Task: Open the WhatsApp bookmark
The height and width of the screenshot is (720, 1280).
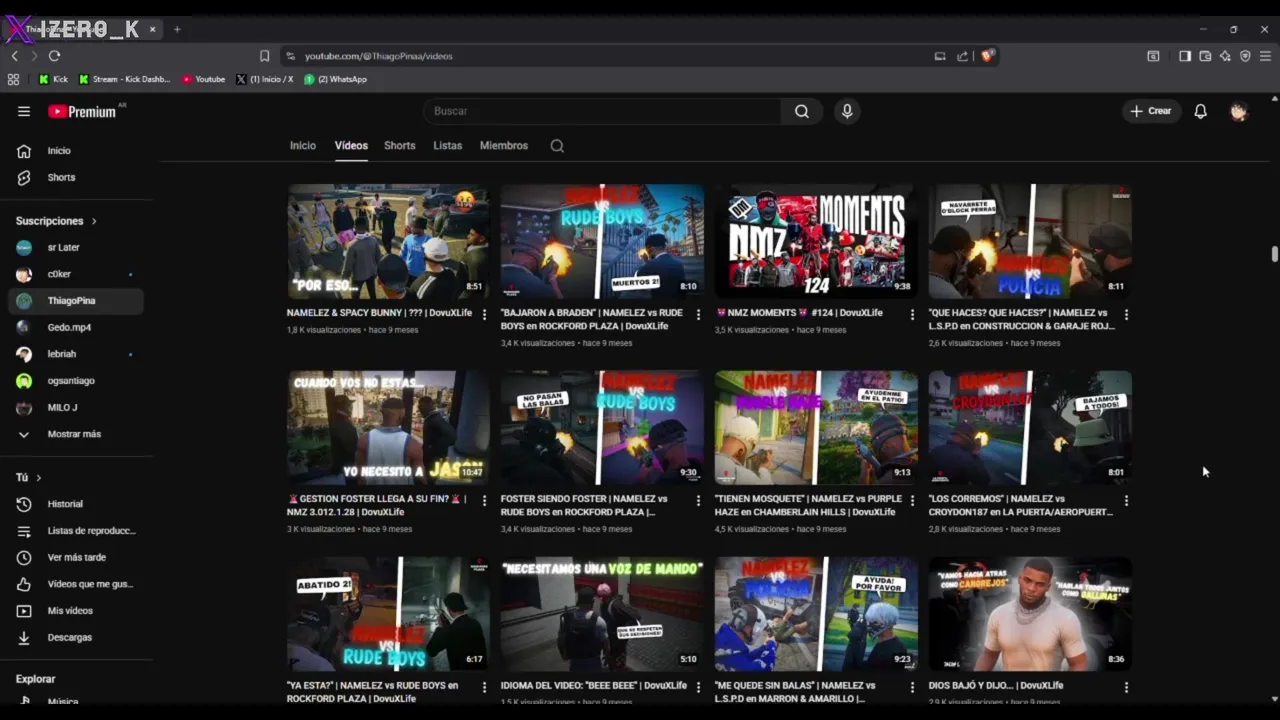Action: 336,79
